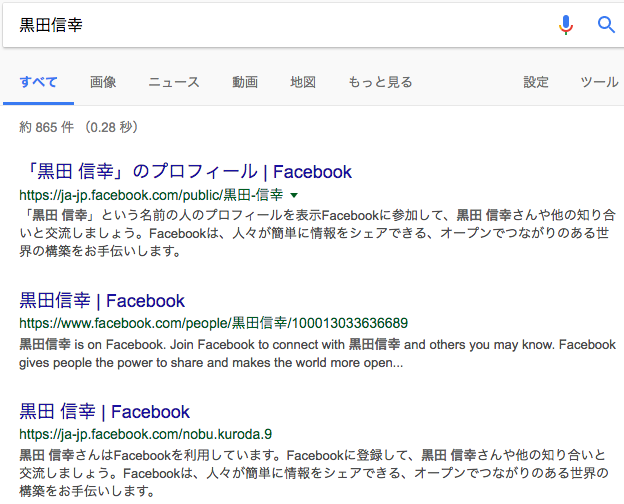Viewport: 624px width, 504px height.
Task: Start voice search with microphone icon
Action: [566, 25]
